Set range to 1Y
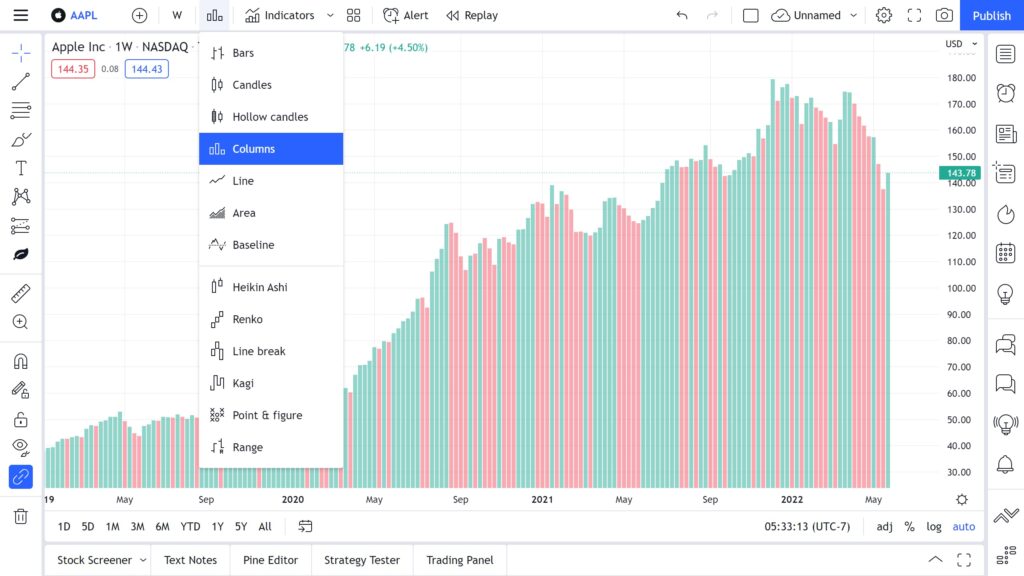The width and height of the screenshot is (1024, 576). pos(217,526)
